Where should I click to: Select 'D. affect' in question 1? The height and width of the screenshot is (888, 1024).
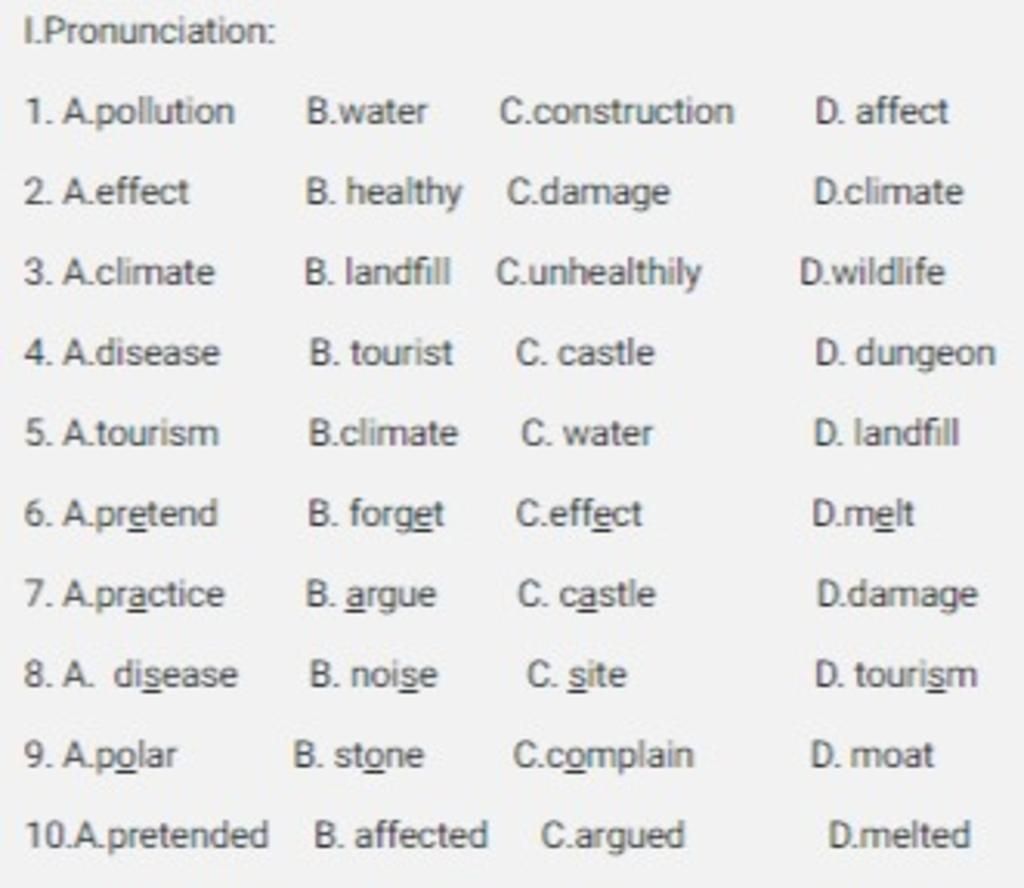tap(881, 112)
